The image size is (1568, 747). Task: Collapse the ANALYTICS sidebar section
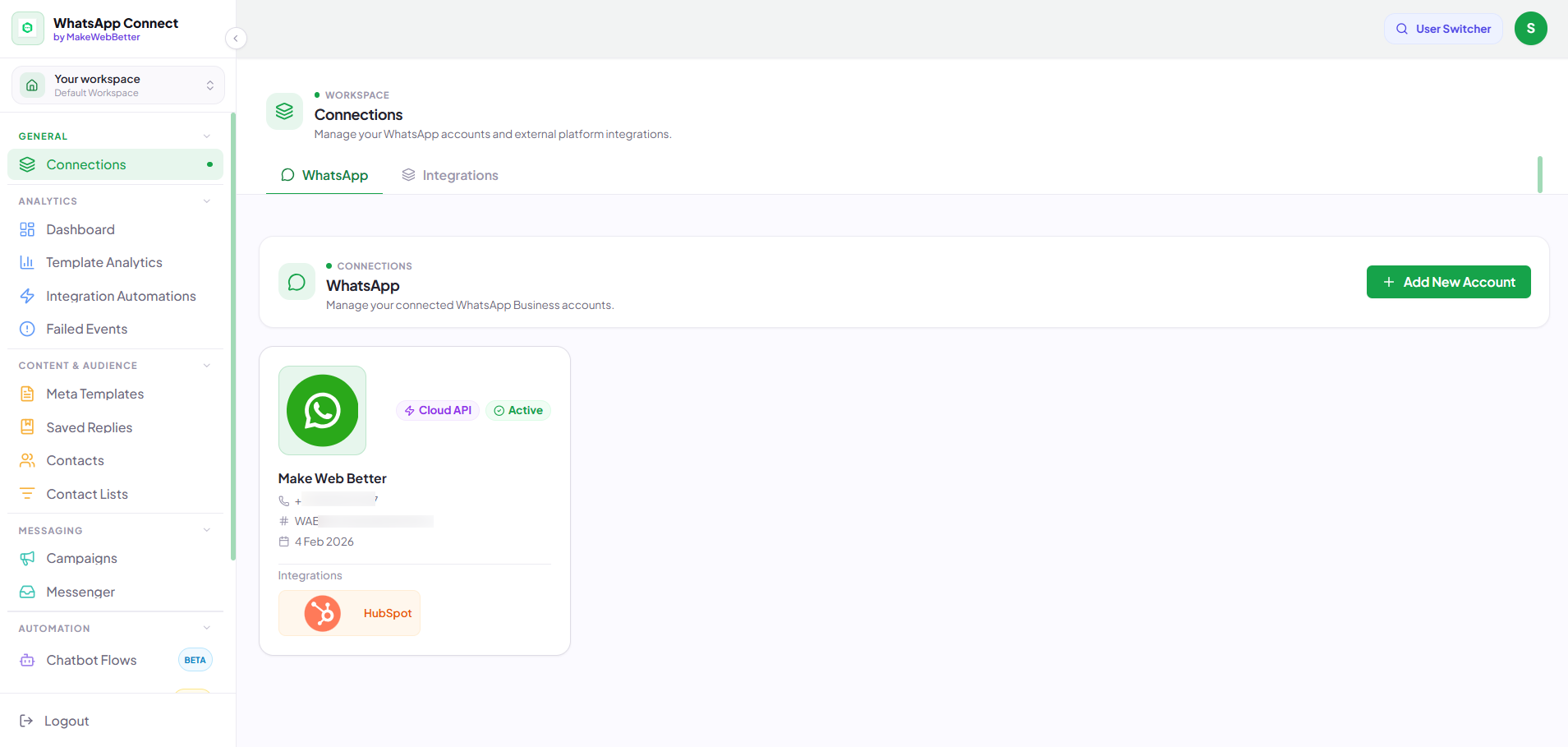click(x=207, y=201)
